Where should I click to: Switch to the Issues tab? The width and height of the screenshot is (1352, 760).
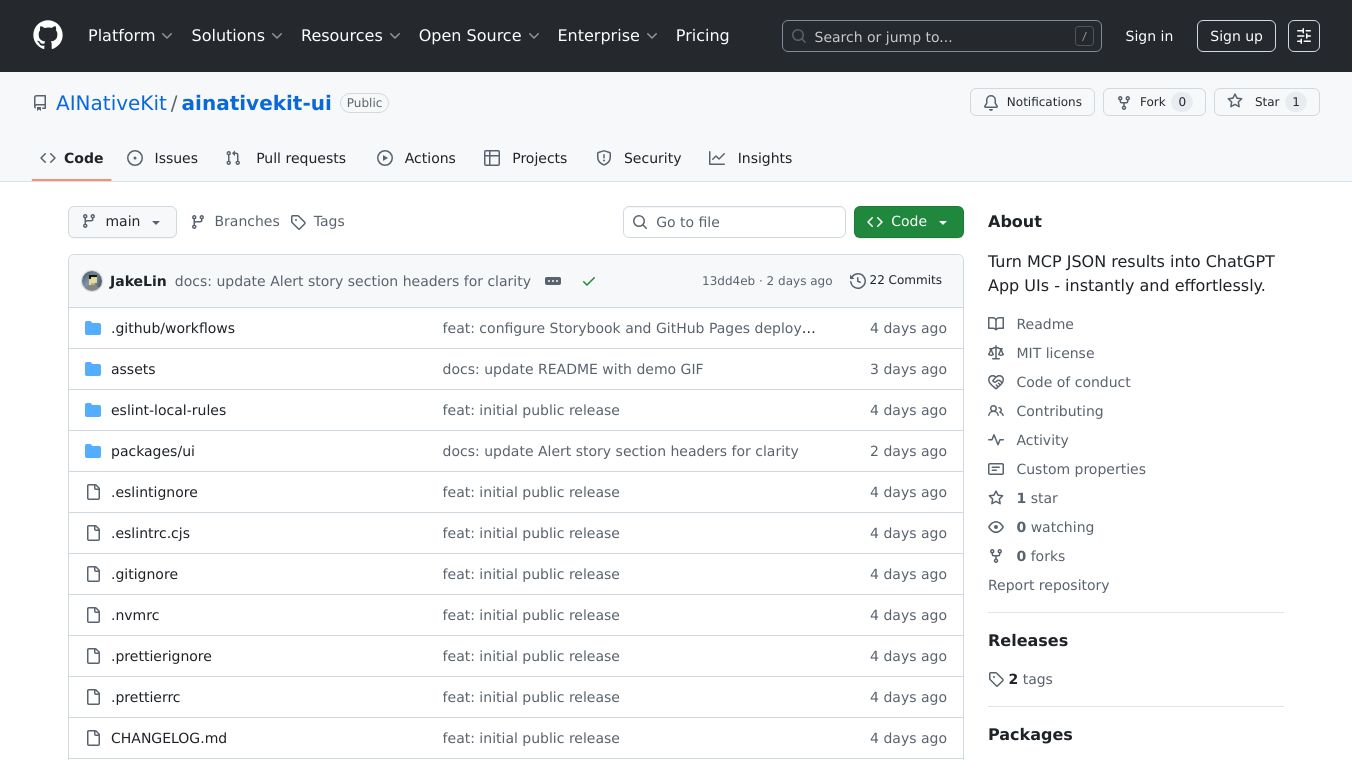coord(163,158)
